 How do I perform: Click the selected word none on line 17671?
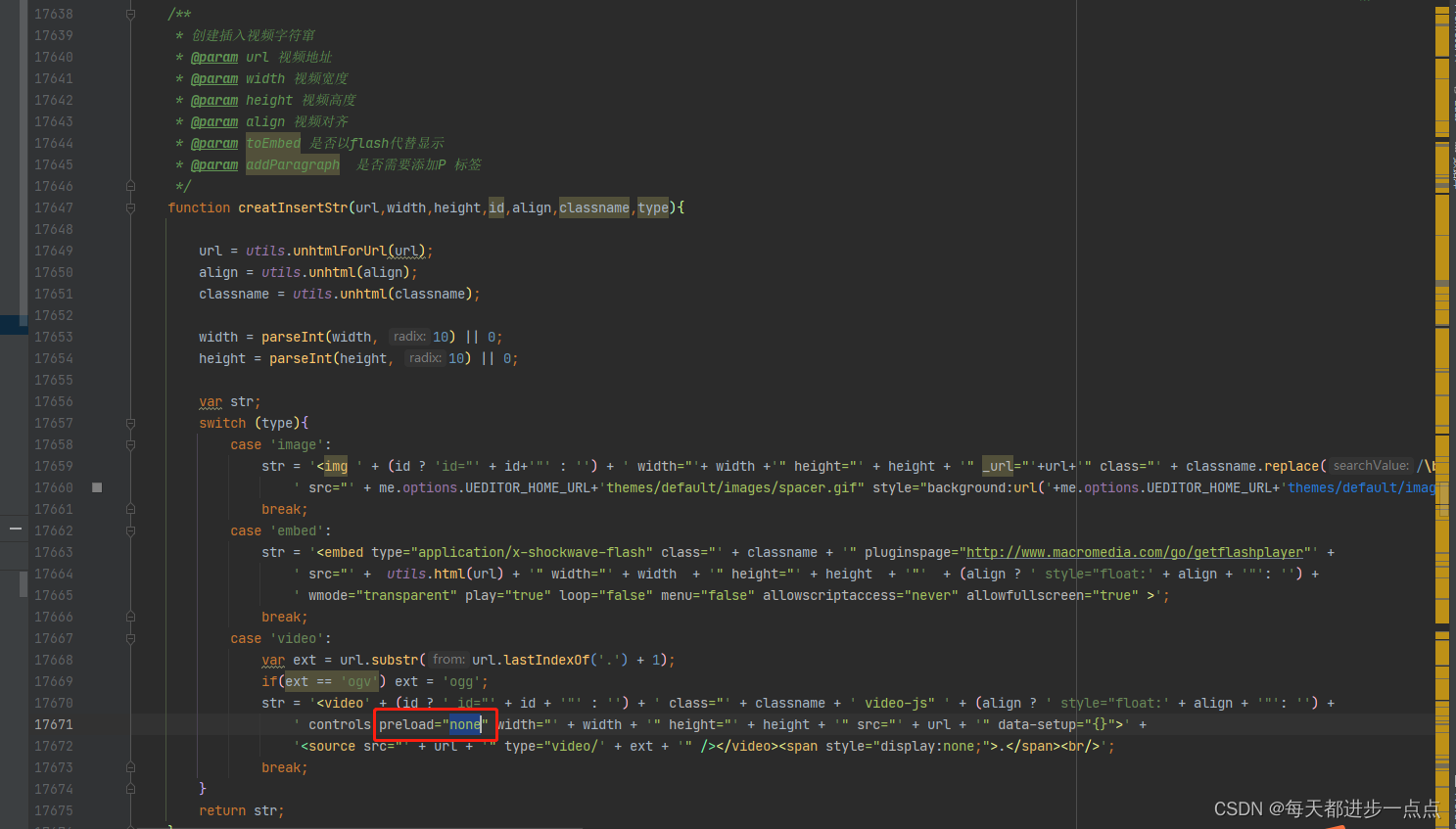[x=465, y=724]
